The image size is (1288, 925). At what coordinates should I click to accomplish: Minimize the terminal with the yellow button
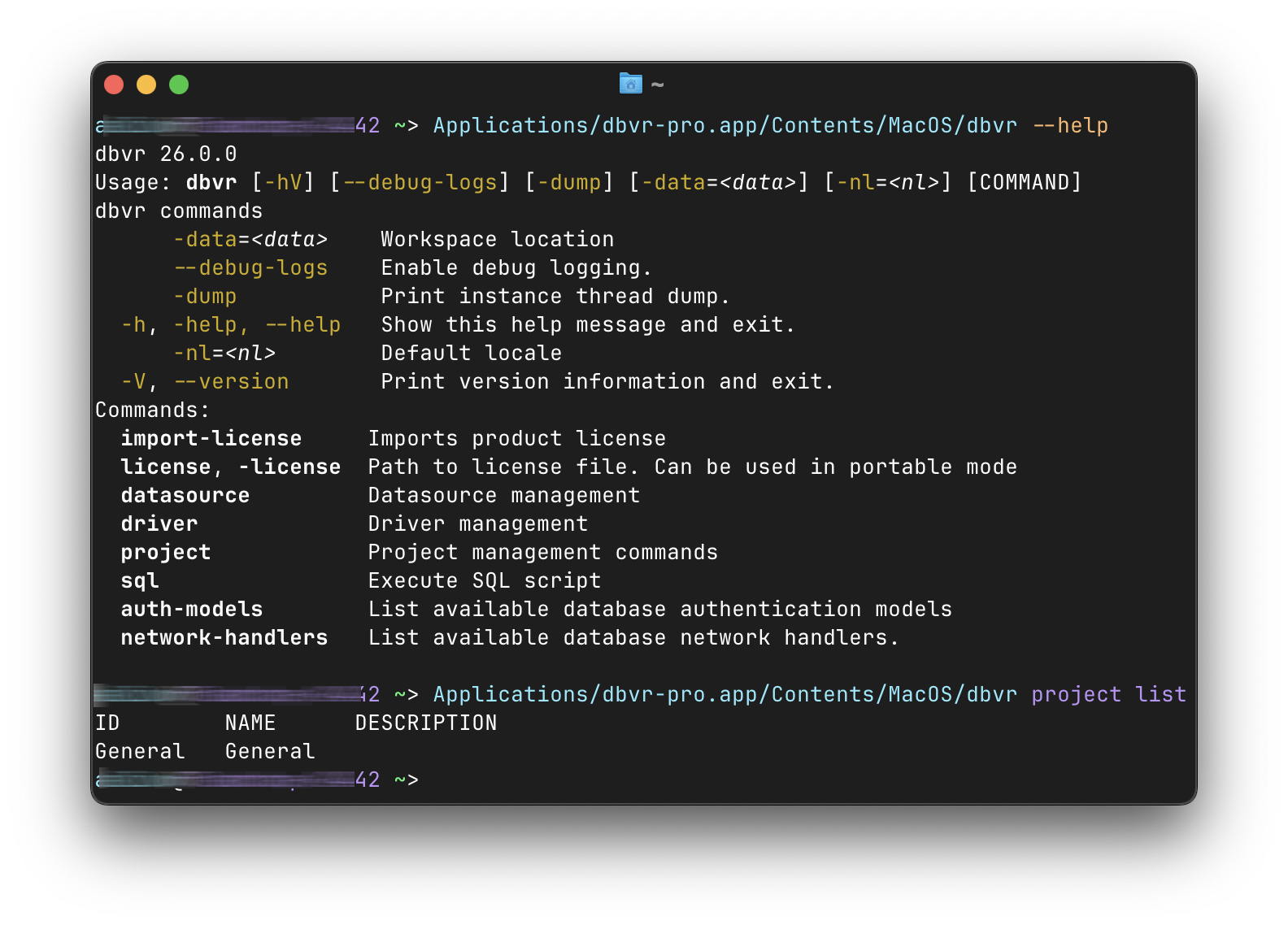click(x=146, y=85)
